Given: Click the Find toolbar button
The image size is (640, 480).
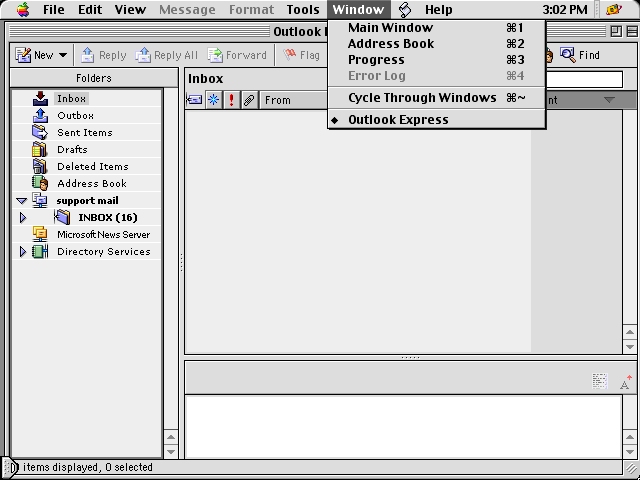Looking at the screenshot, I should [580, 55].
